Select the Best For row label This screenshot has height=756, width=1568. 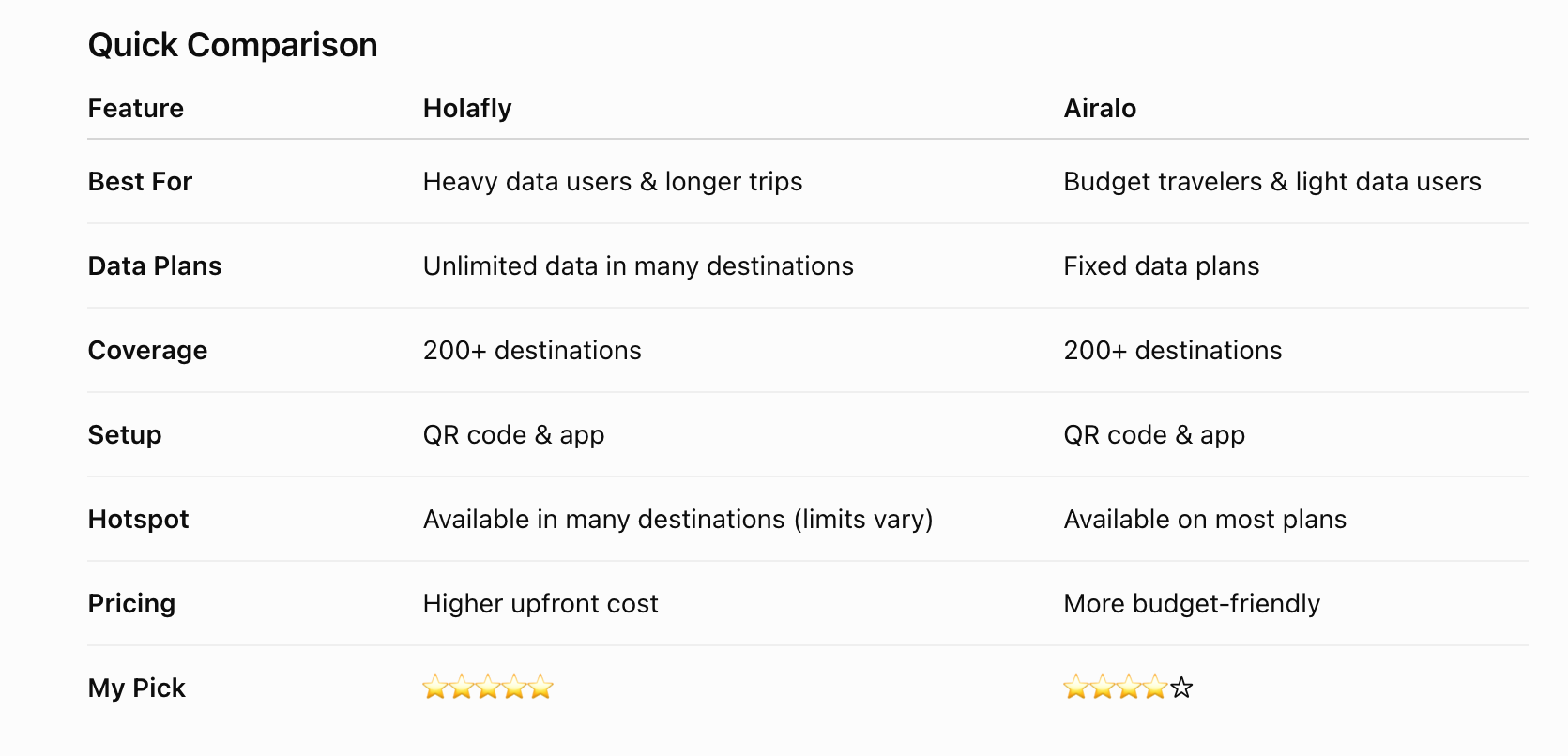click(140, 182)
